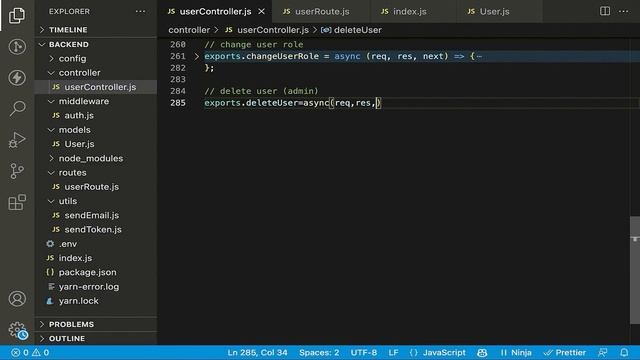Open User.js in the models folder
The width and height of the screenshot is (640, 360).
[x=96, y=144]
